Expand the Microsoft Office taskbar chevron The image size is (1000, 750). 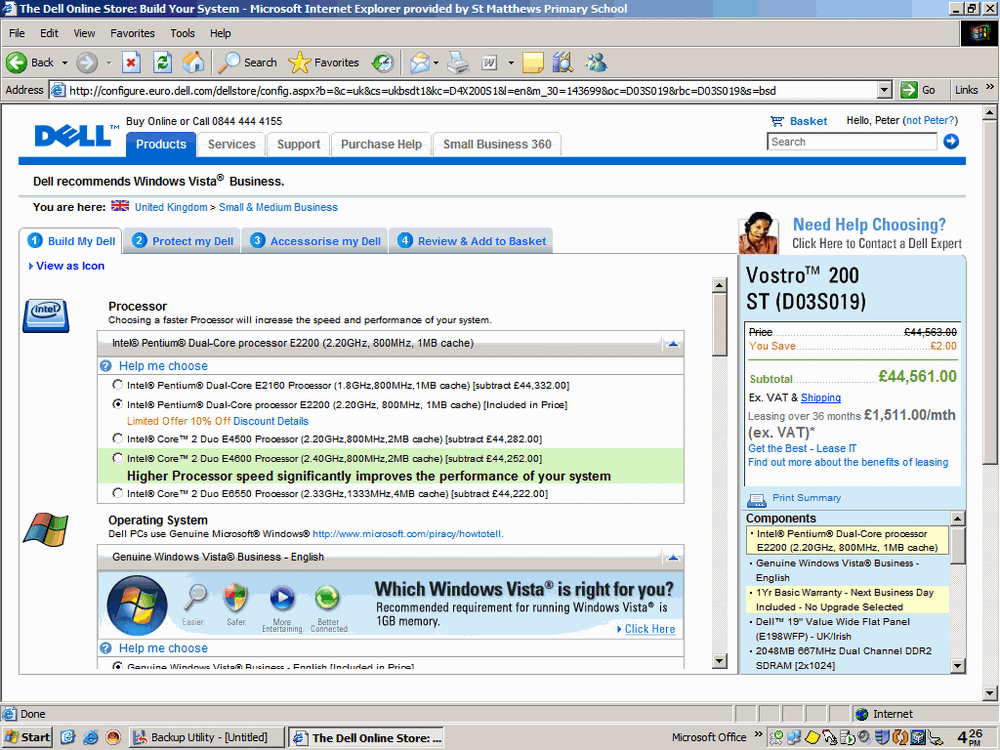758,733
